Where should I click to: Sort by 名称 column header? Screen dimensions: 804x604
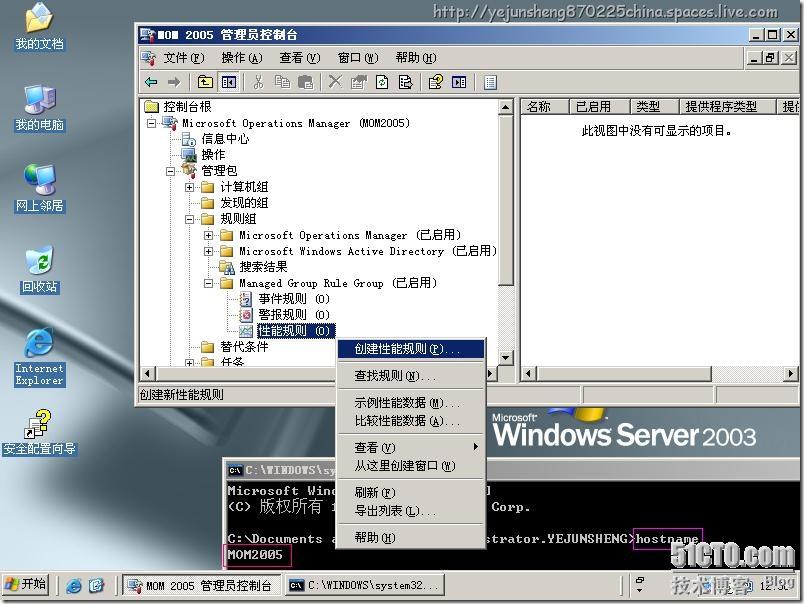pyautogui.click(x=546, y=107)
